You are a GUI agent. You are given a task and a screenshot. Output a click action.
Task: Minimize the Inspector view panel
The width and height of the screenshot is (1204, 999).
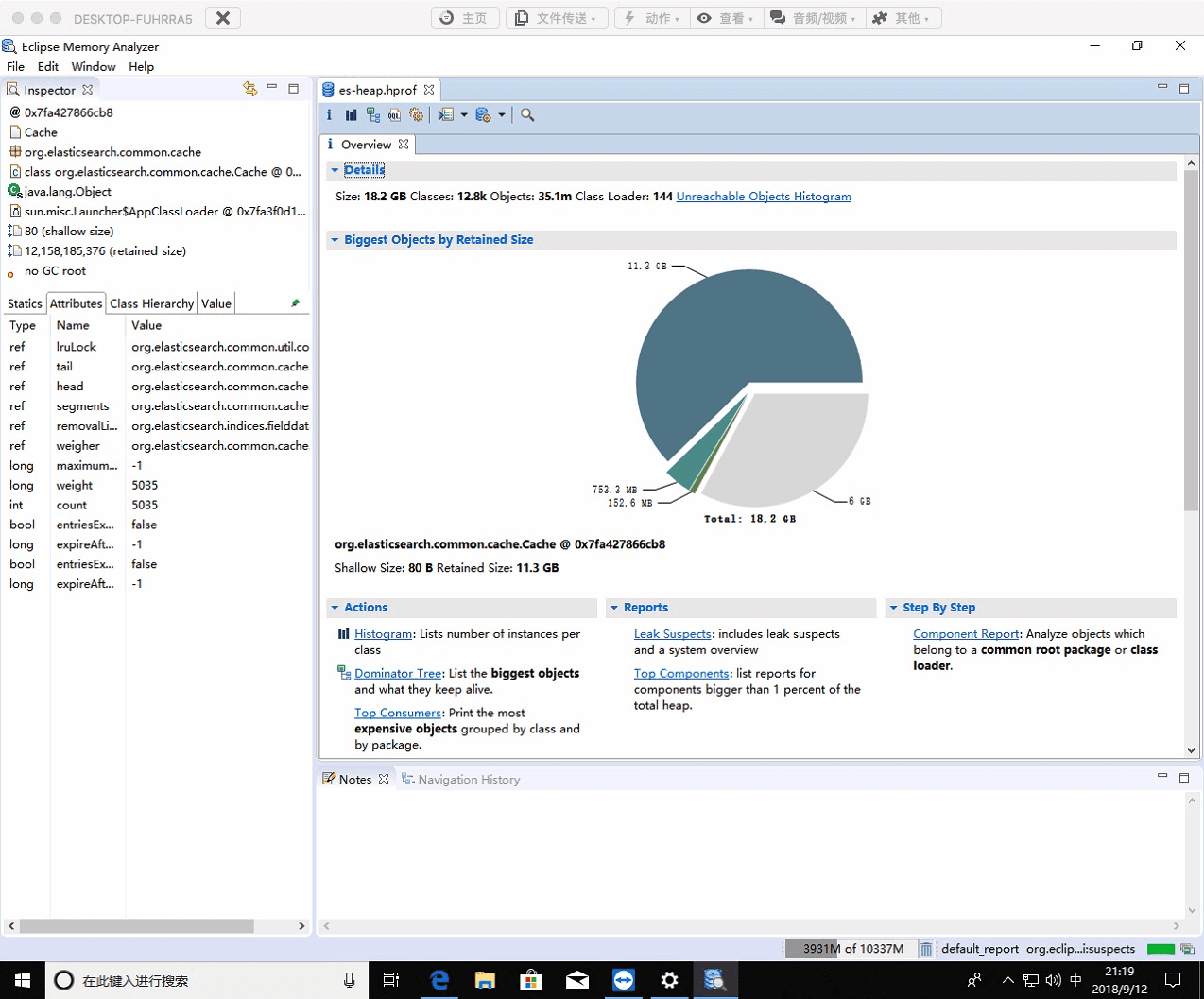[272, 88]
